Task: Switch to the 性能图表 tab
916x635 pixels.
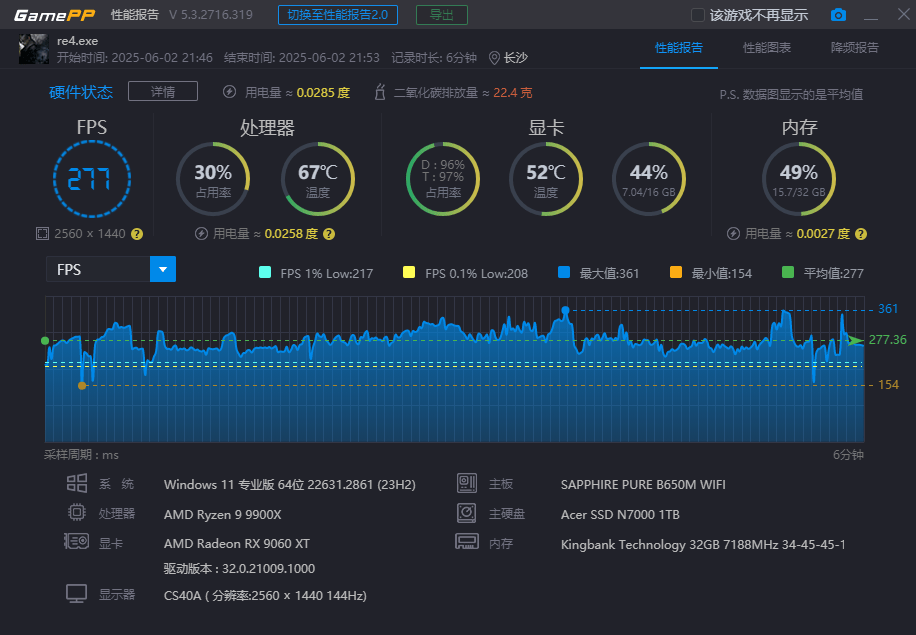Action: point(766,48)
